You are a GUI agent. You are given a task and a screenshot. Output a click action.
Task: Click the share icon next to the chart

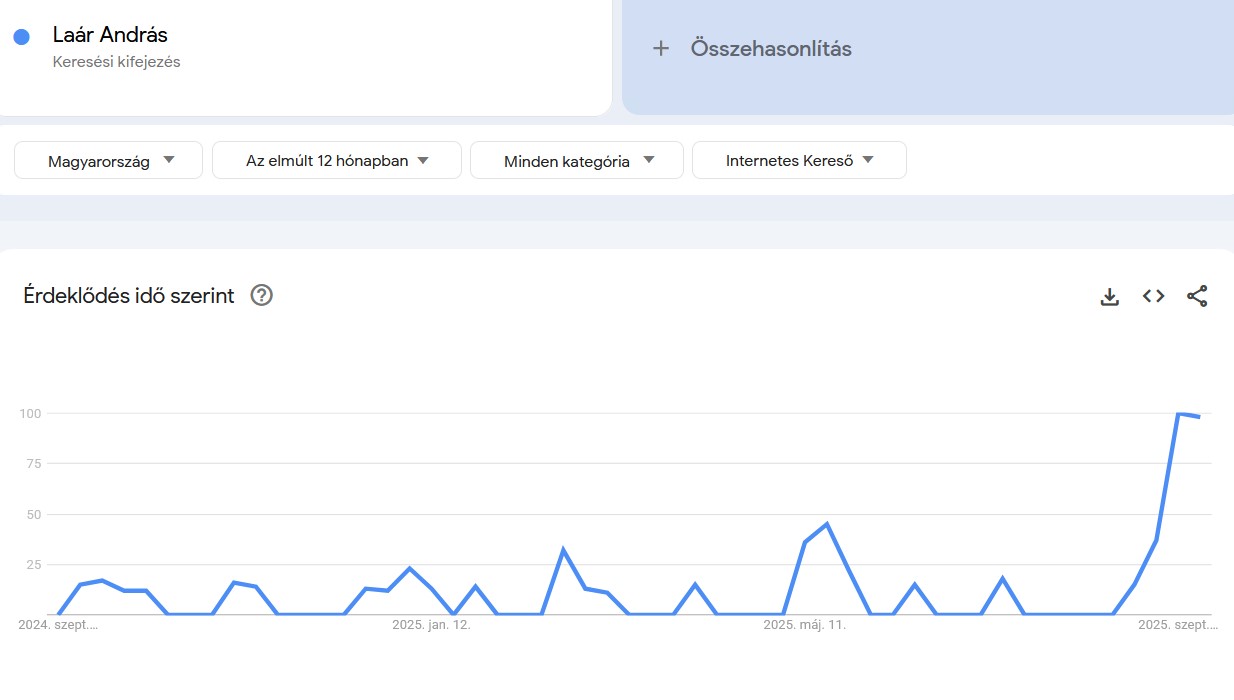coord(1197,296)
